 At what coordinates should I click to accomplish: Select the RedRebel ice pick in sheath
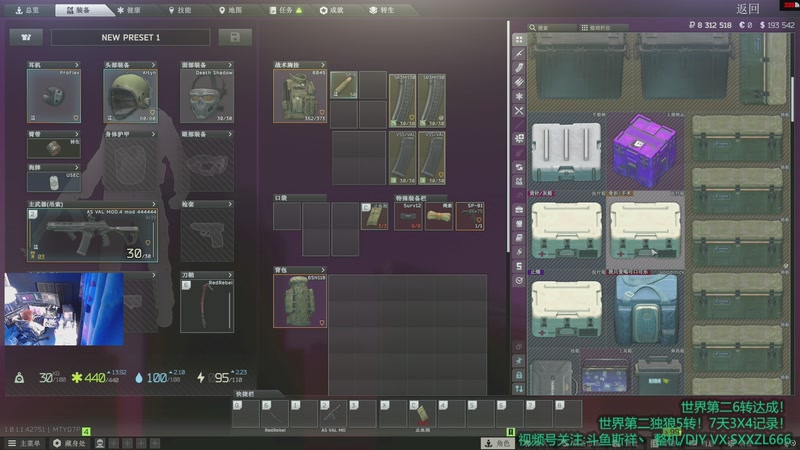(x=207, y=305)
